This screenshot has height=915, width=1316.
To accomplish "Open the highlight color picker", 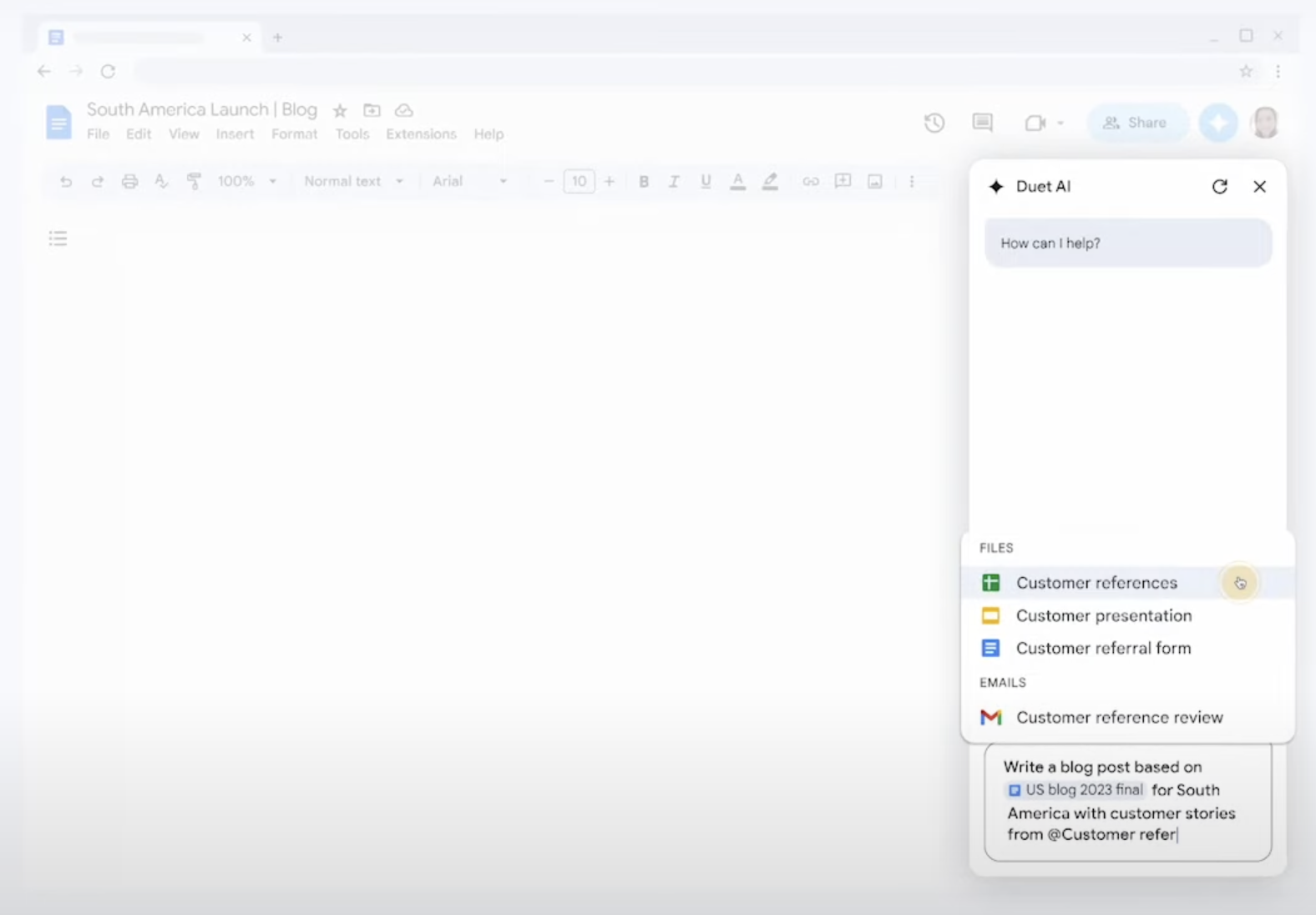I will click(x=770, y=181).
